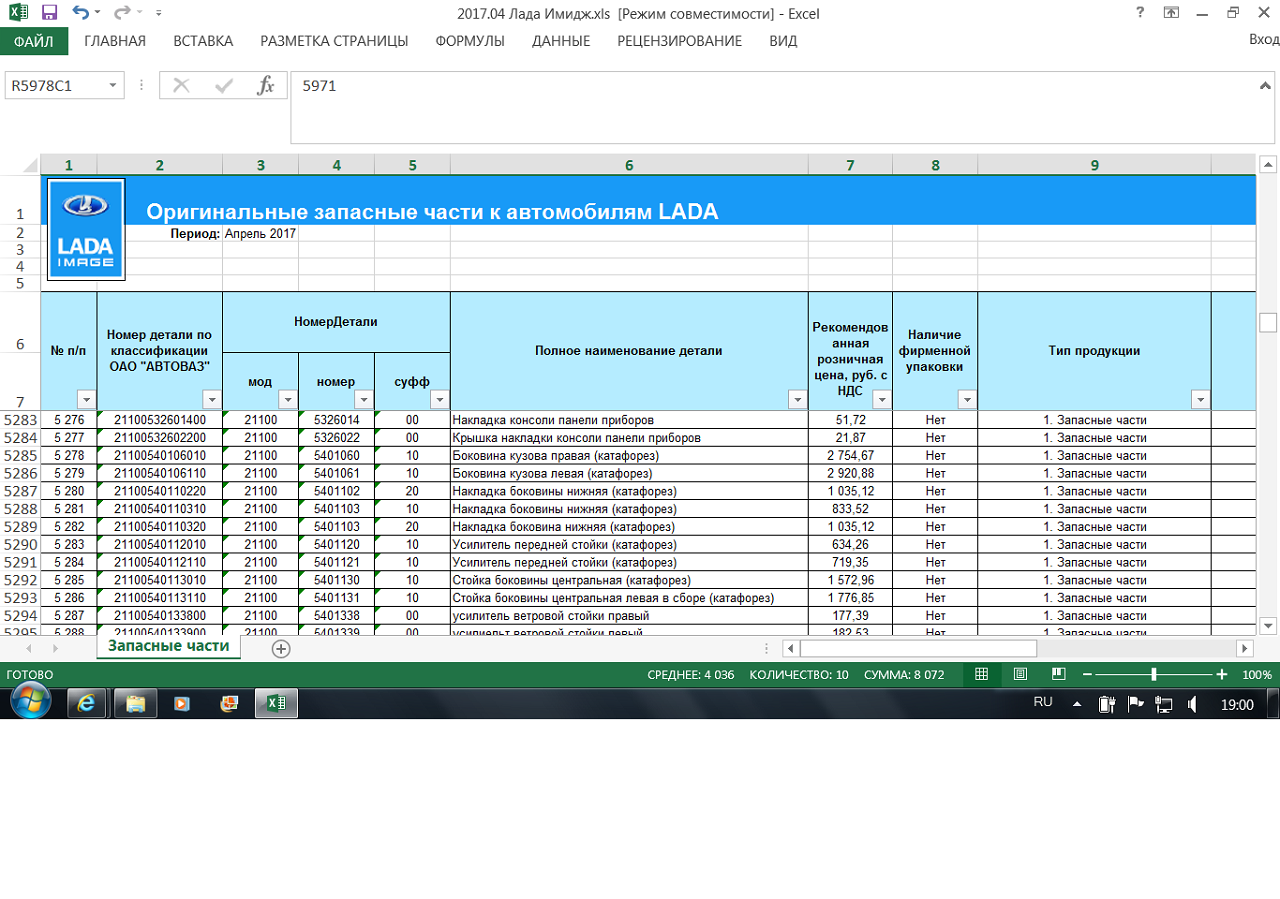Switch to the ВСТАВКА ribbon tab
This screenshot has height=899, width=1280.
[203, 41]
